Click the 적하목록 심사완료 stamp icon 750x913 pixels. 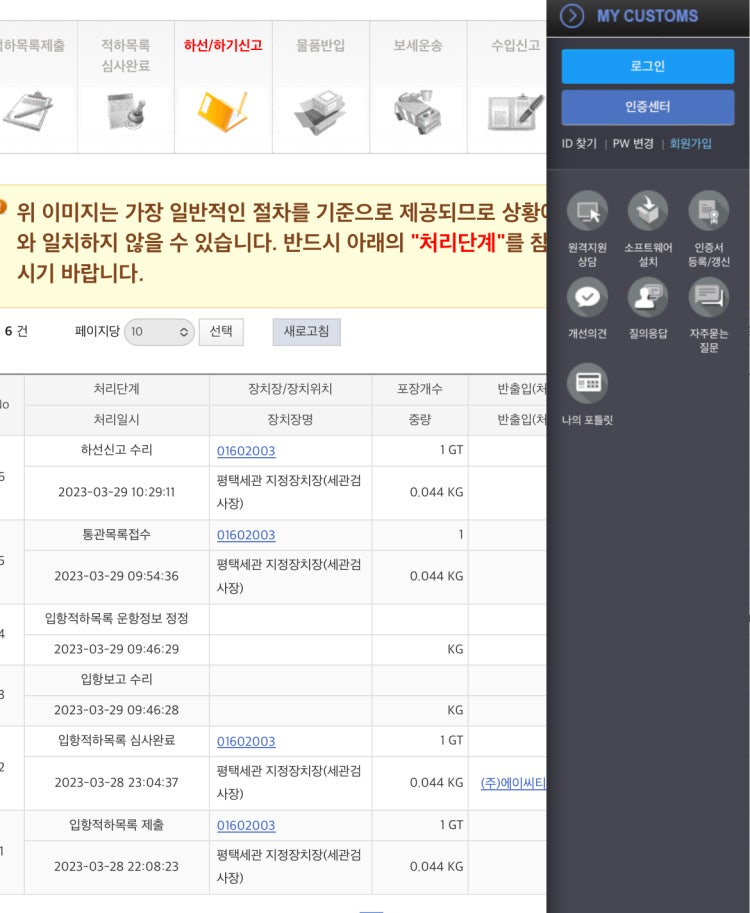(x=126, y=111)
